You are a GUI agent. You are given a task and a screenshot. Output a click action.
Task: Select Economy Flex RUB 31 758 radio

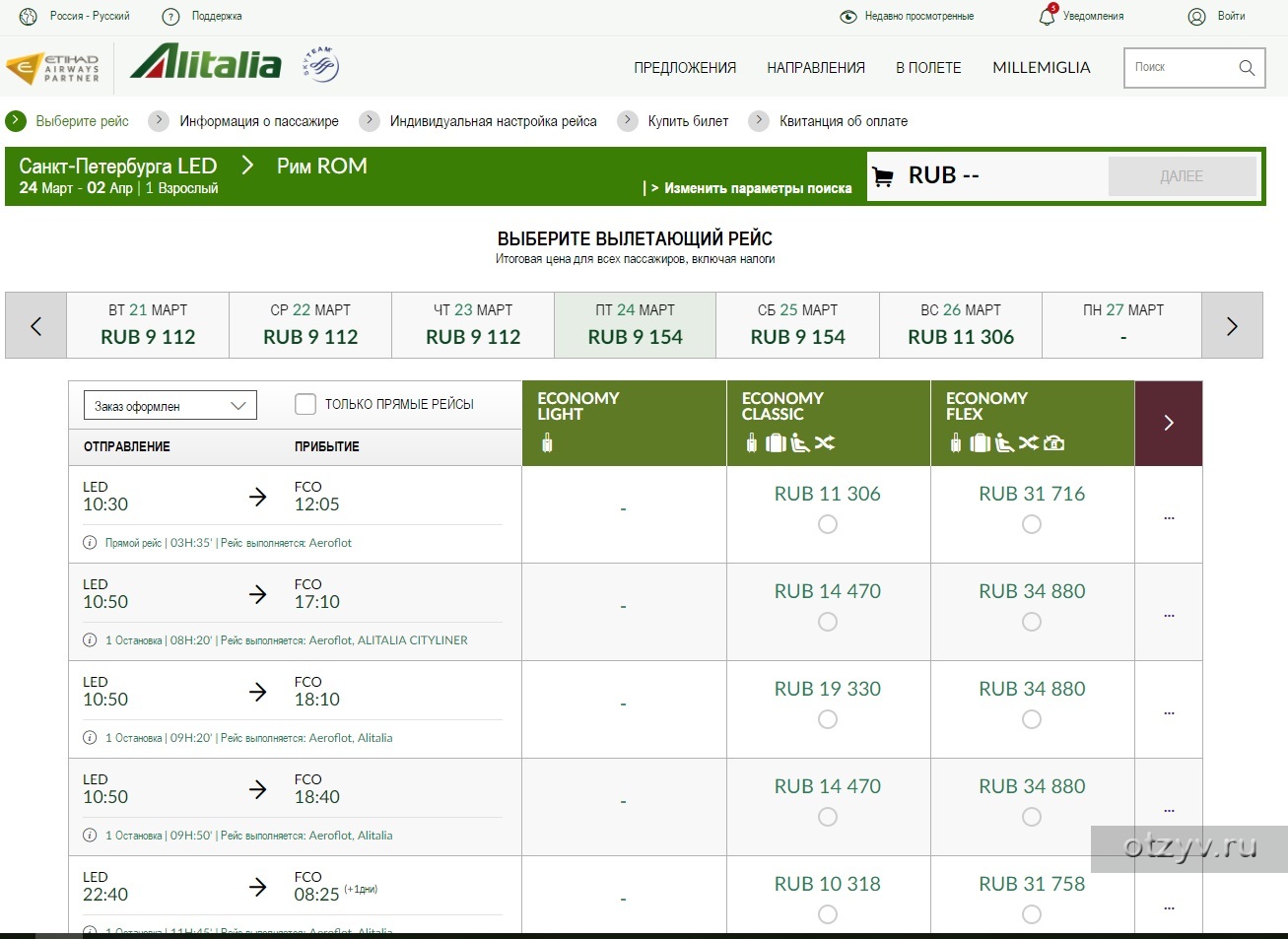1032,914
